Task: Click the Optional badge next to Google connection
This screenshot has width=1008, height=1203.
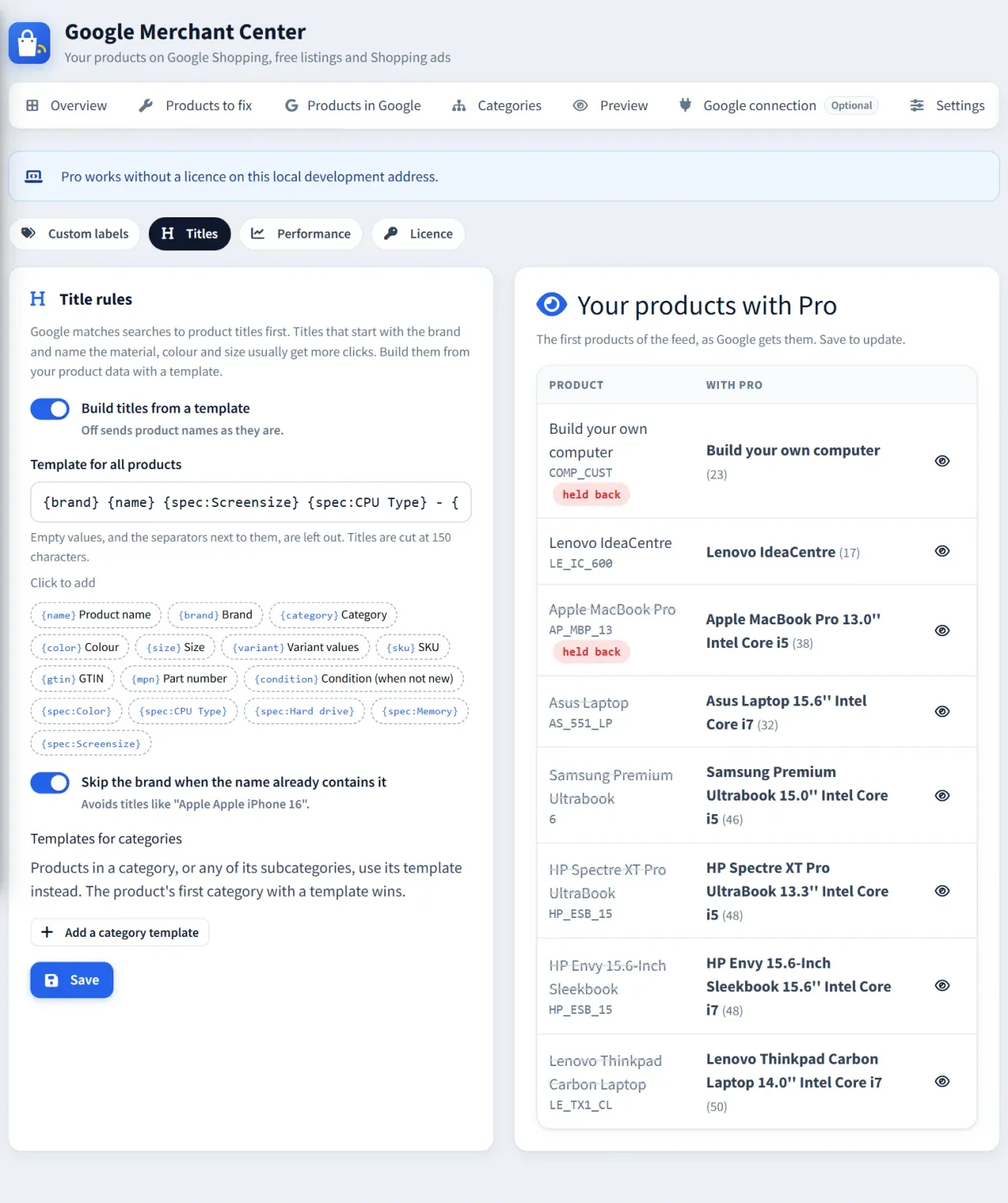Action: [851, 105]
